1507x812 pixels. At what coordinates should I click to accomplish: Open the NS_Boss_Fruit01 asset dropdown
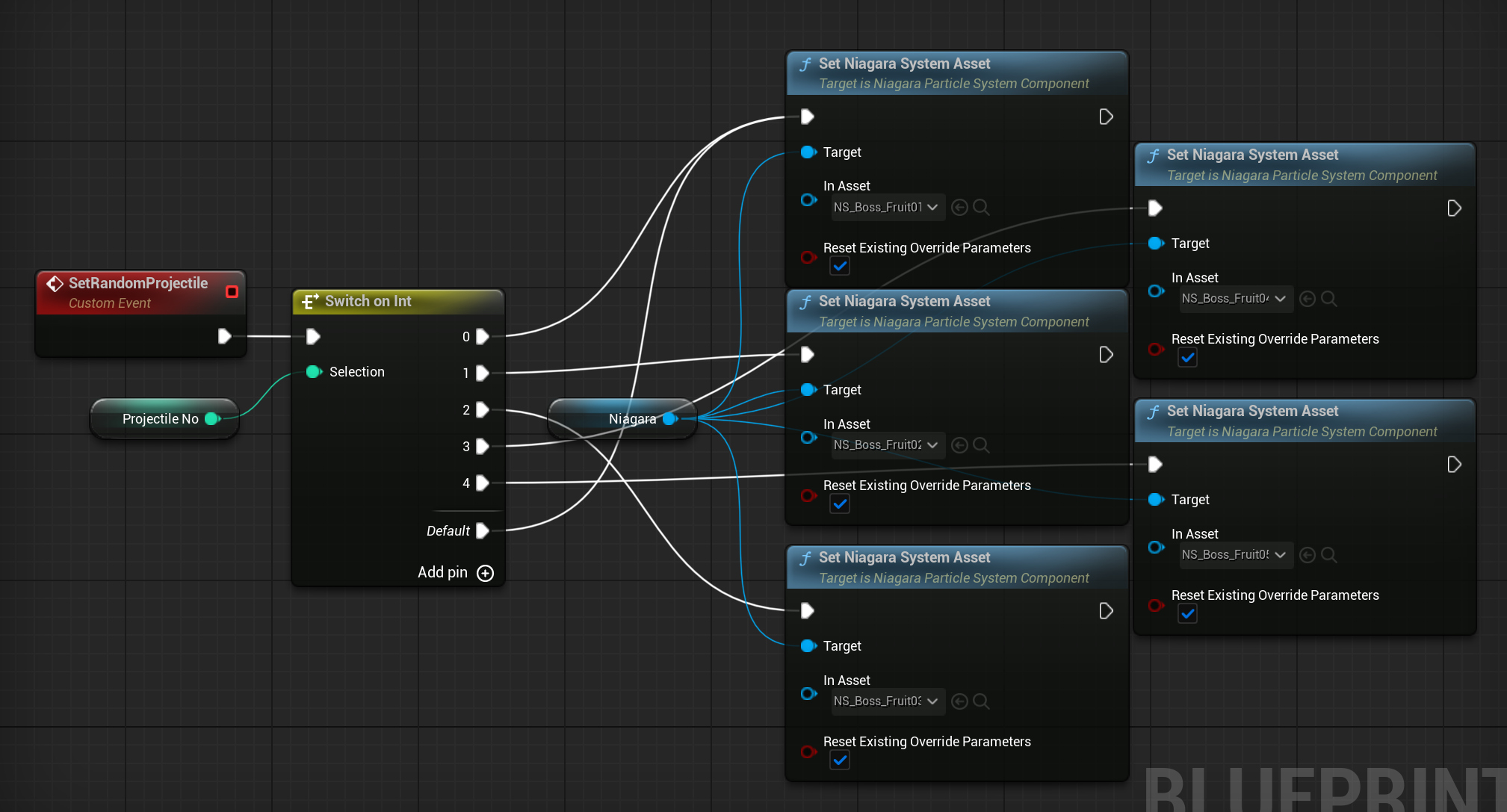pos(887,207)
